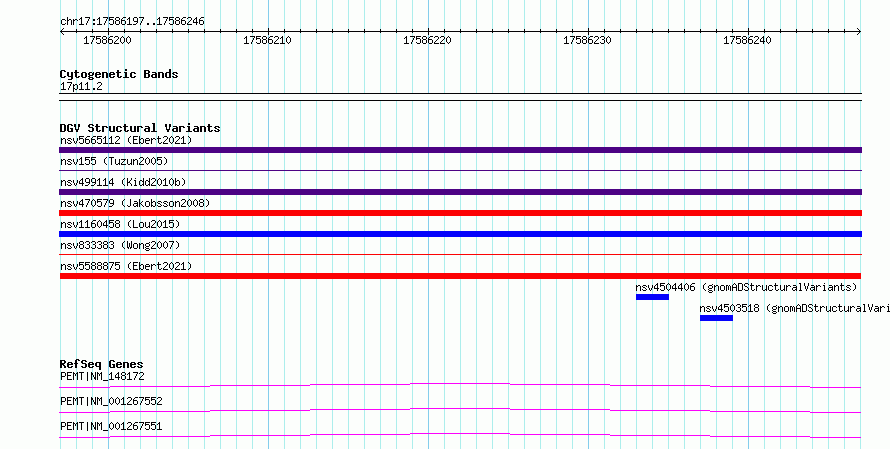Click the PEMT|NM_001267552 transcript label

[x=111, y=401]
